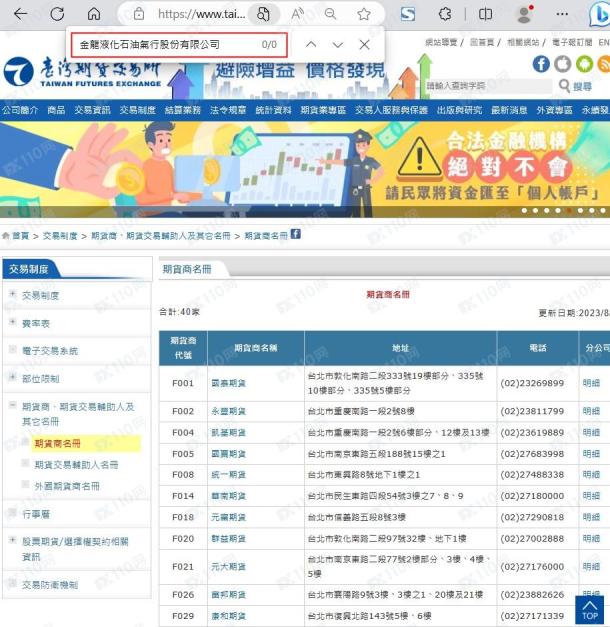
Task: Expand the 交易制度 sidebar tree item
Action: coord(12,294)
